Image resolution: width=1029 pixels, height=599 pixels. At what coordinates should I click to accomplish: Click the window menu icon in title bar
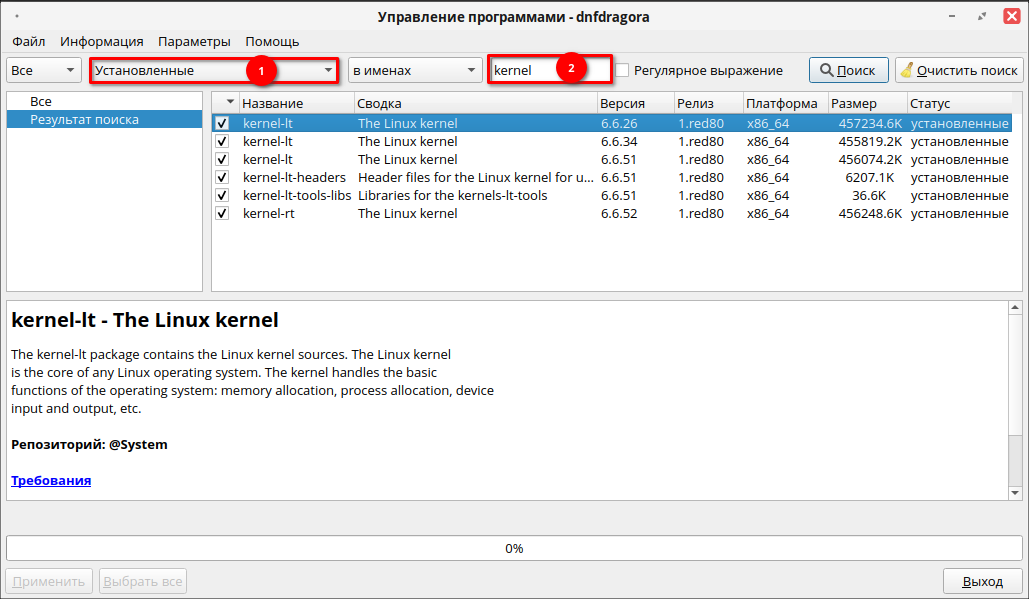16,17
